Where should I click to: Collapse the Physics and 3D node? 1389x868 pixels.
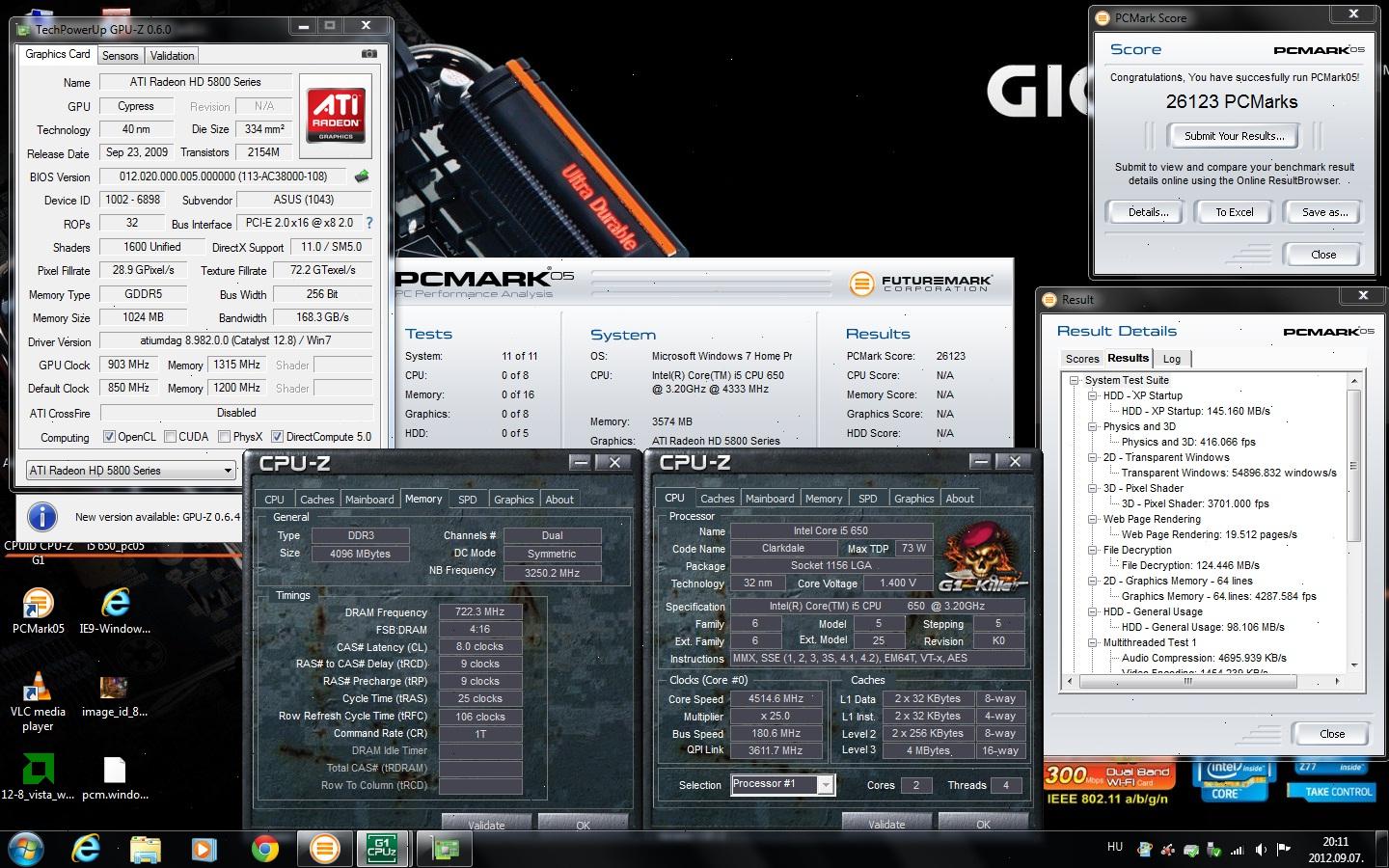[x=1093, y=426]
